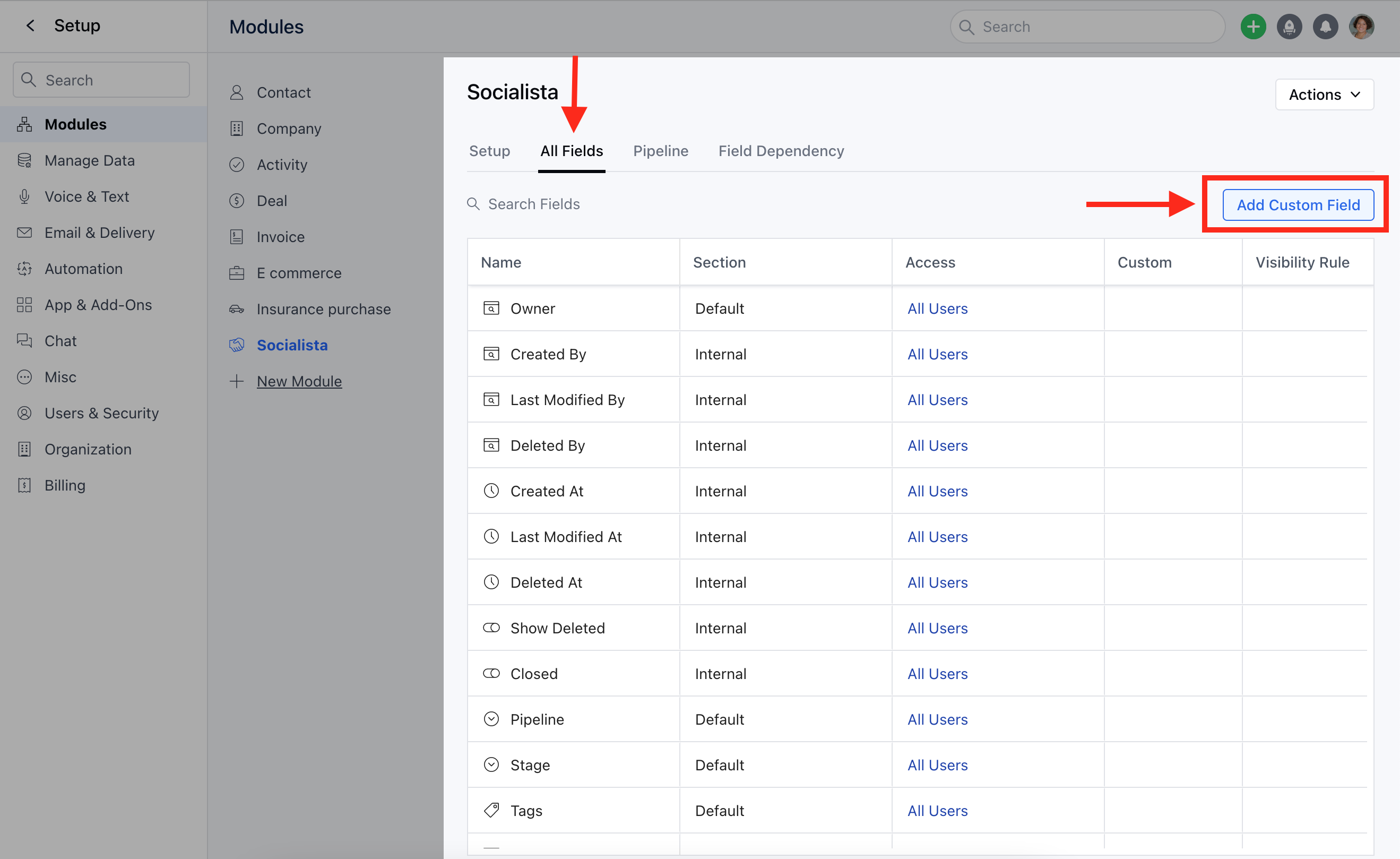Click All Users link in Deleted By row
This screenshot has height=859, width=1400.
point(938,445)
